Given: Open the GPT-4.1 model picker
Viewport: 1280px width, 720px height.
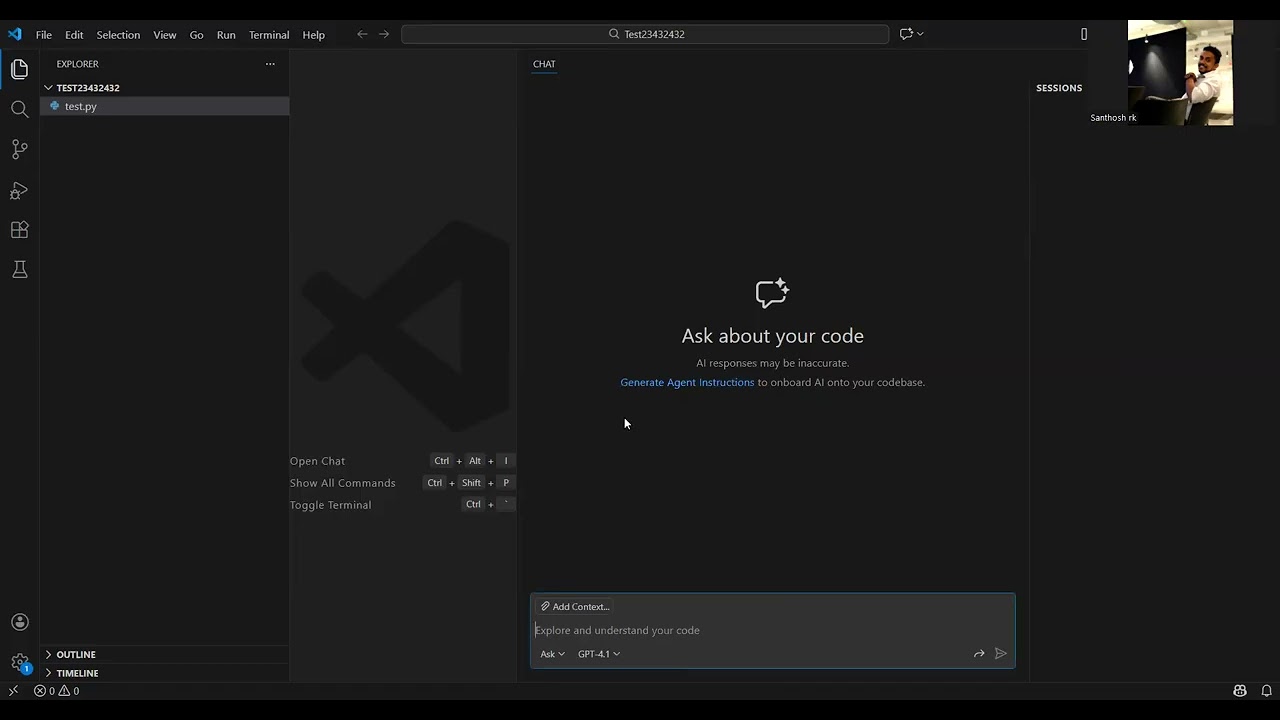Looking at the screenshot, I should pyautogui.click(x=598, y=654).
